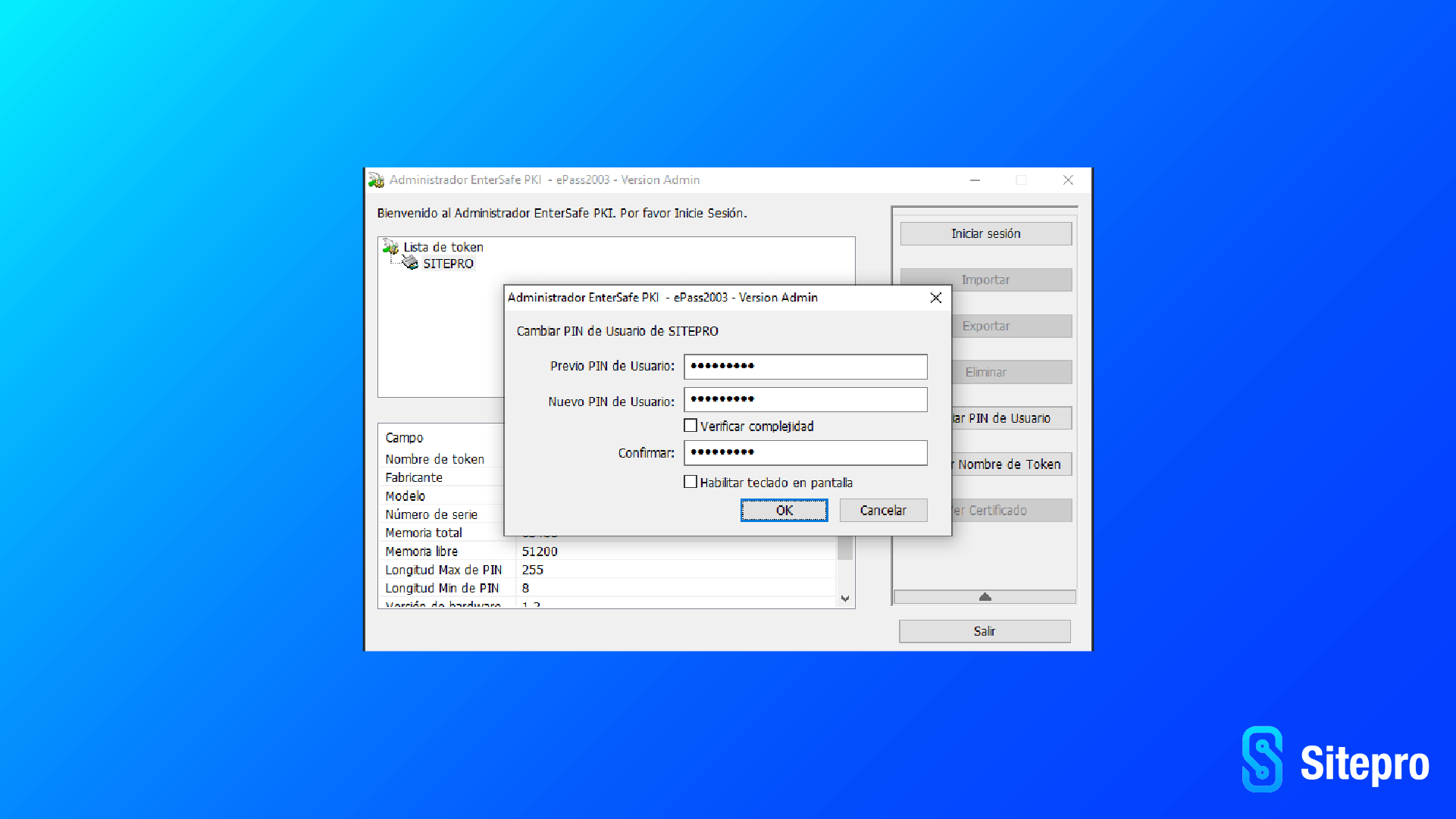The height and width of the screenshot is (819, 1456).
Task: Click the EnterSafe app icon in title bar
Action: pyautogui.click(x=376, y=180)
